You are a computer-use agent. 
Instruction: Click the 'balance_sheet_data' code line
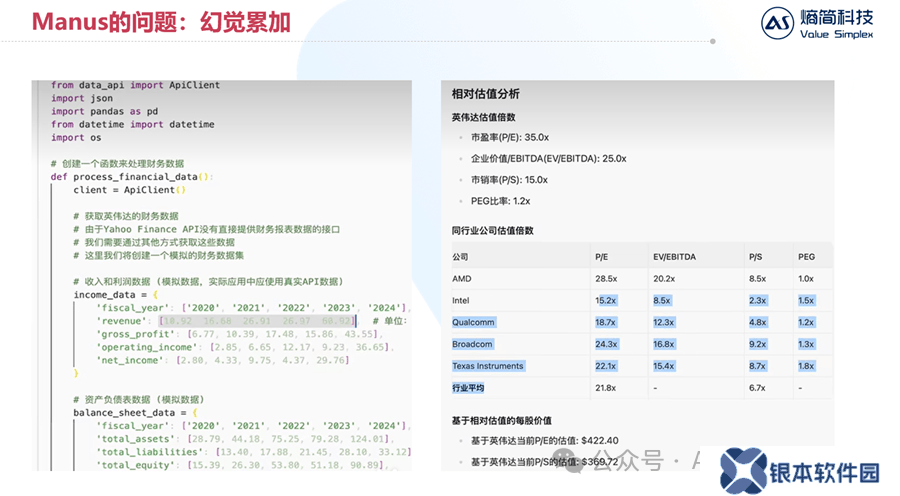pyautogui.click(x=132, y=412)
